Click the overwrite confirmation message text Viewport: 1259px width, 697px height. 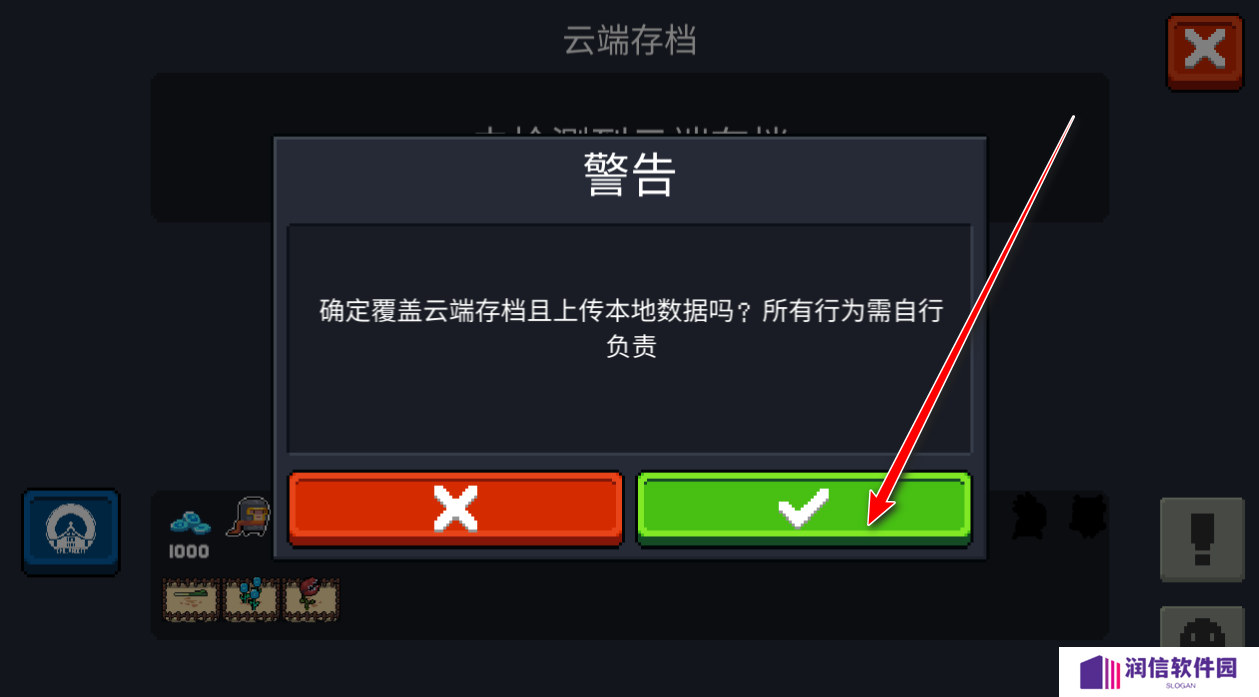click(631, 328)
